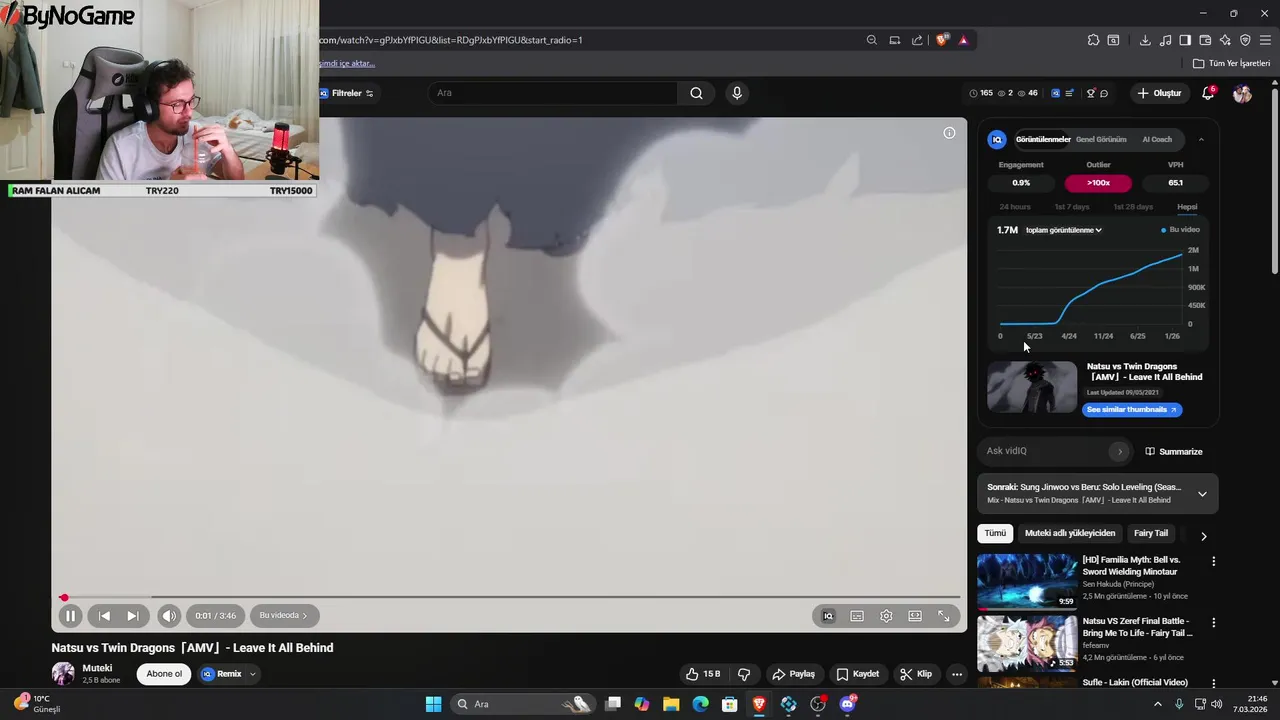Open the Familia Myth video thumbnail
The height and width of the screenshot is (720, 1280).
[1027, 581]
